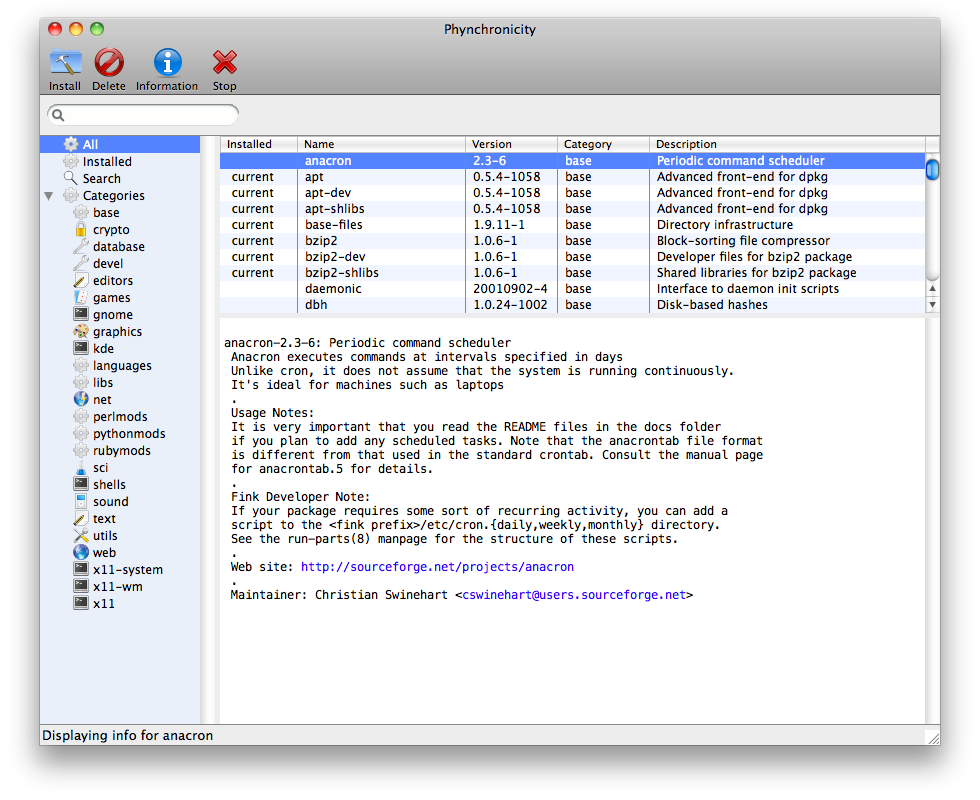980x800 pixels.
Task: Select the base-files package row
Action: [x=572, y=224]
